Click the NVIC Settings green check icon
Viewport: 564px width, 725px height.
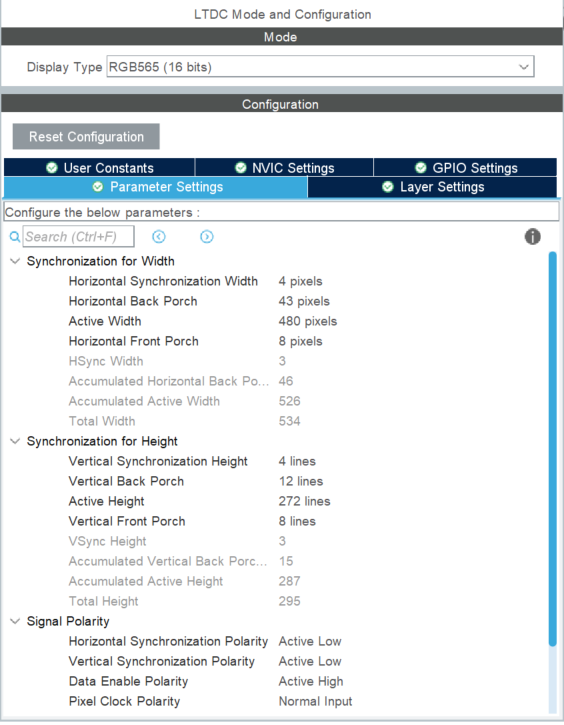(x=240, y=167)
